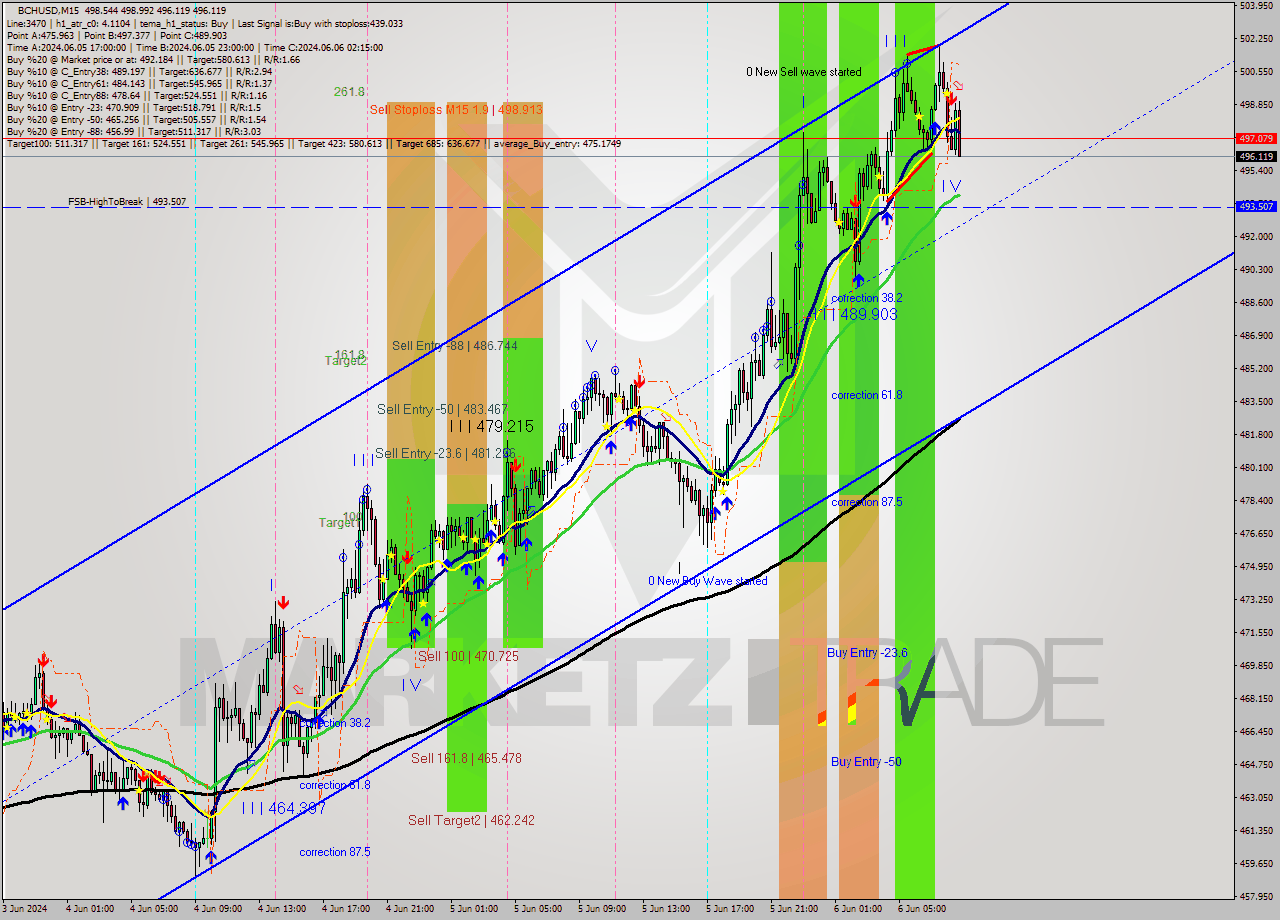
Task: Select the 'Sell 100 | 470.725' label
Action: pos(468,656)
